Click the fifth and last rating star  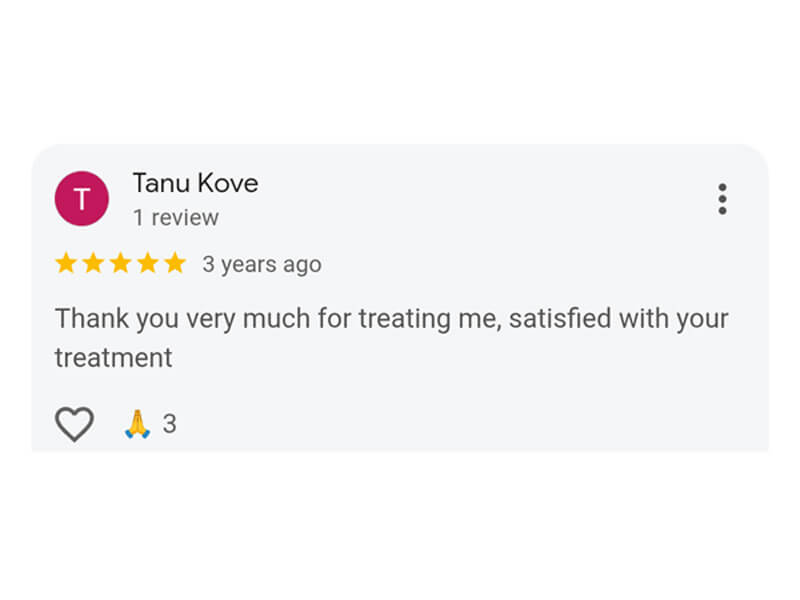pos(175,264)
